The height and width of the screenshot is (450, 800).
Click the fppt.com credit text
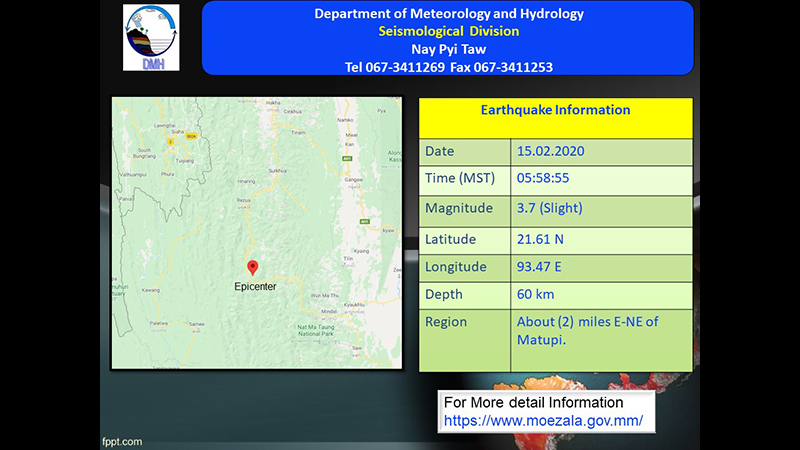click(x=122, y=442)
